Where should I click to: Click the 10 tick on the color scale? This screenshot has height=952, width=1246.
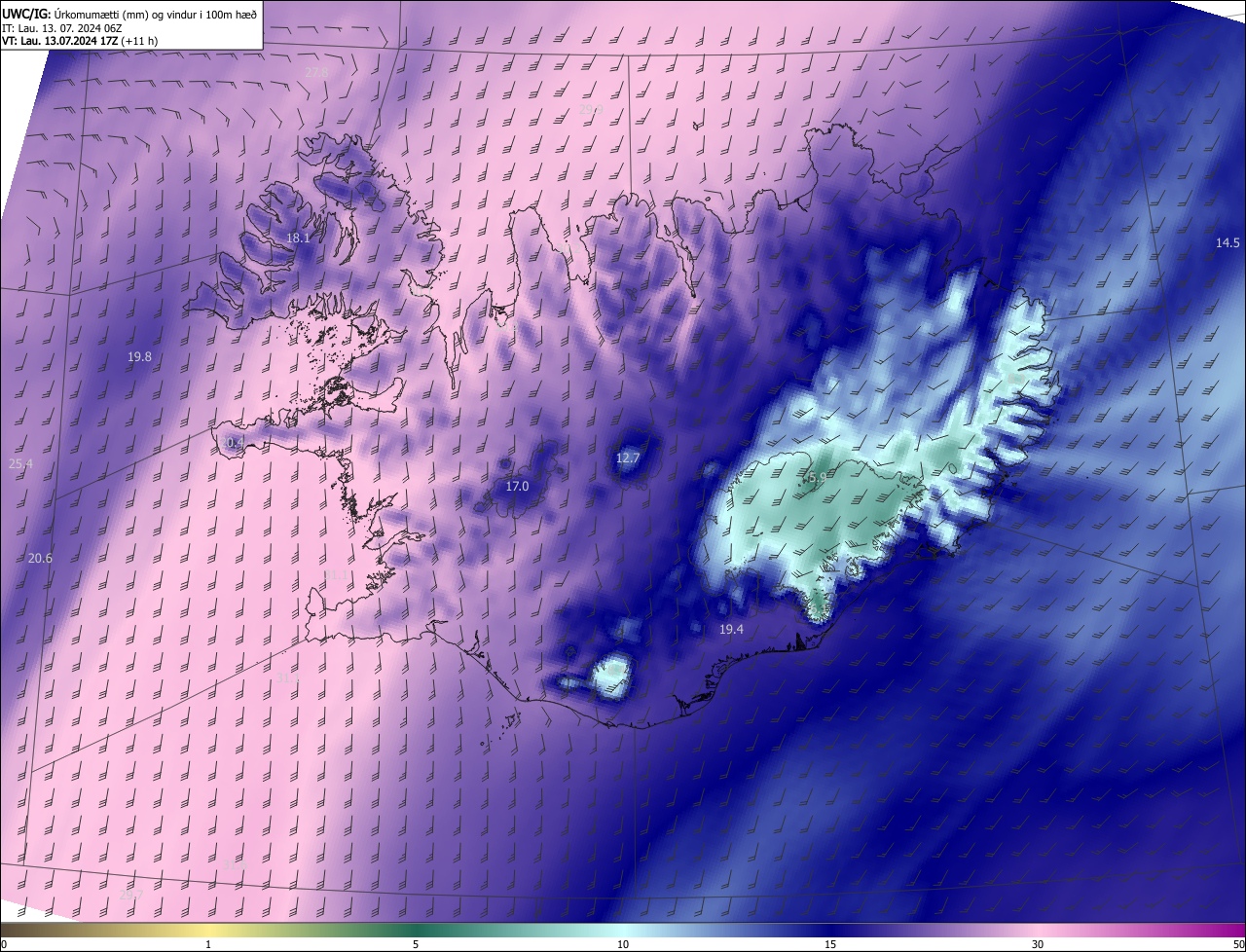click(x=623, y=944)
